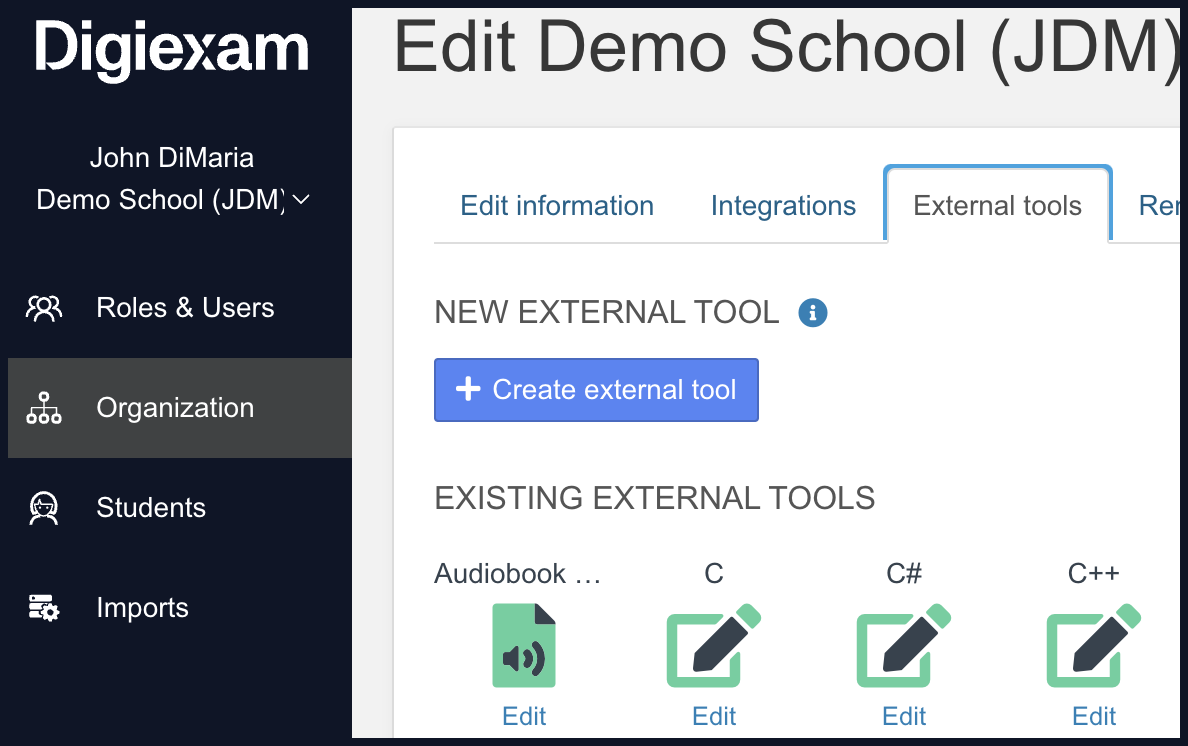Click the C++ tool pencil icon

tap(1093, 645)
